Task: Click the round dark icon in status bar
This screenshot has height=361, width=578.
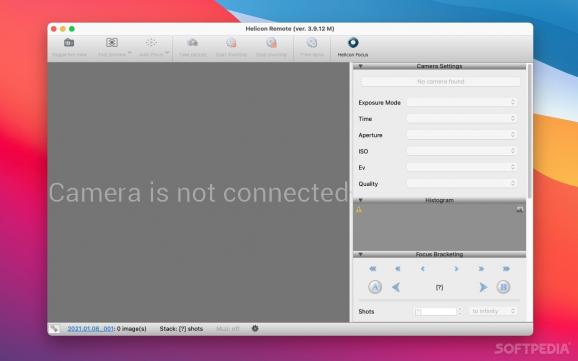Action: tap(255, 328)
